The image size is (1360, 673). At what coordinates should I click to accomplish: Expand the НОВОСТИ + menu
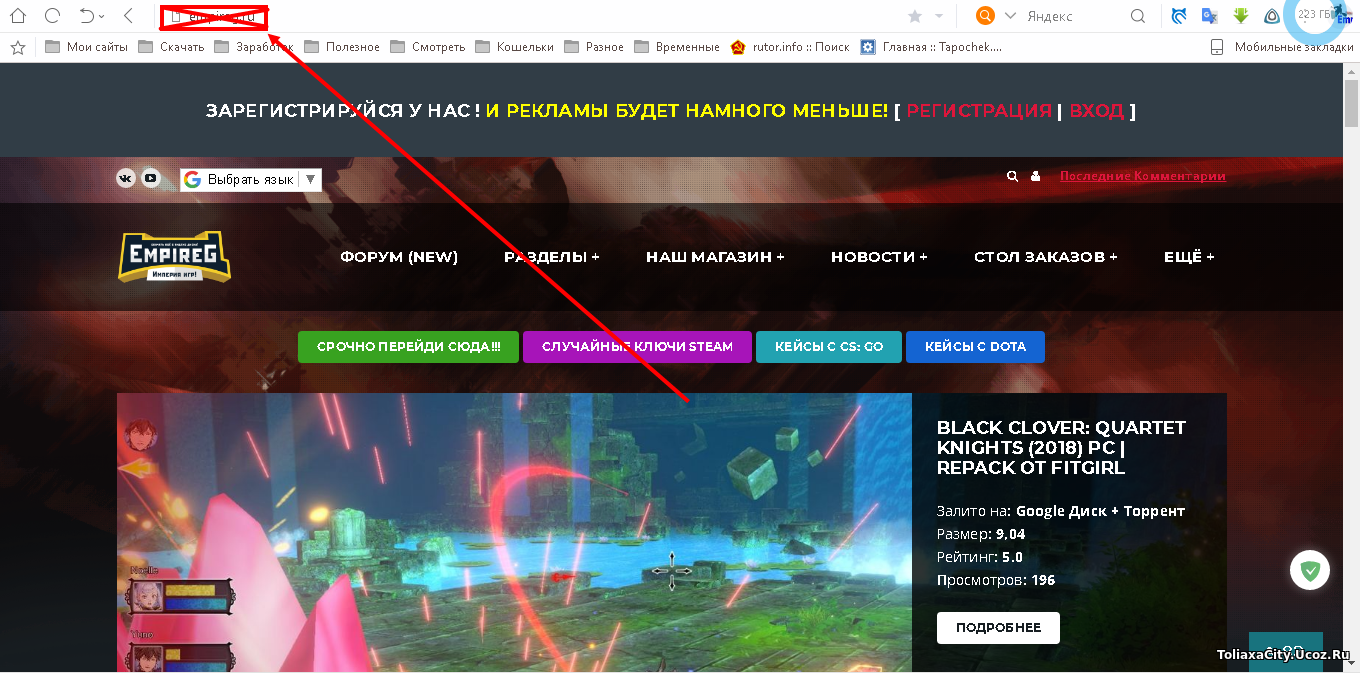pyautogui.click(x=879, y=257)
